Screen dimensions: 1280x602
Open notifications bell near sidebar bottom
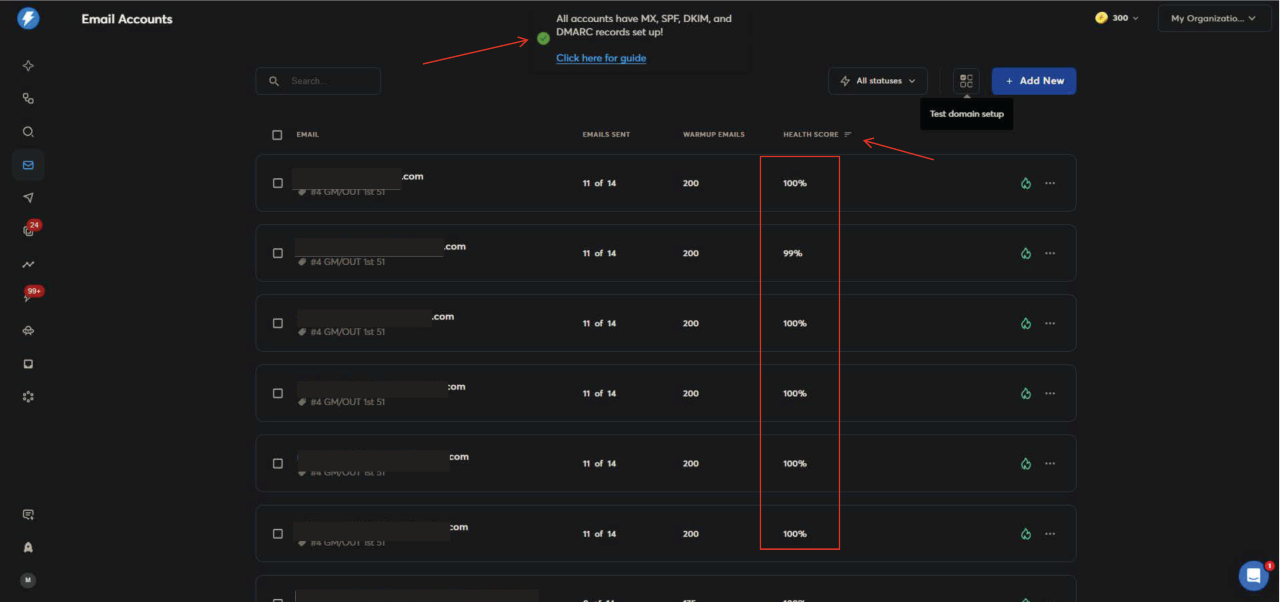coord(28,547)
